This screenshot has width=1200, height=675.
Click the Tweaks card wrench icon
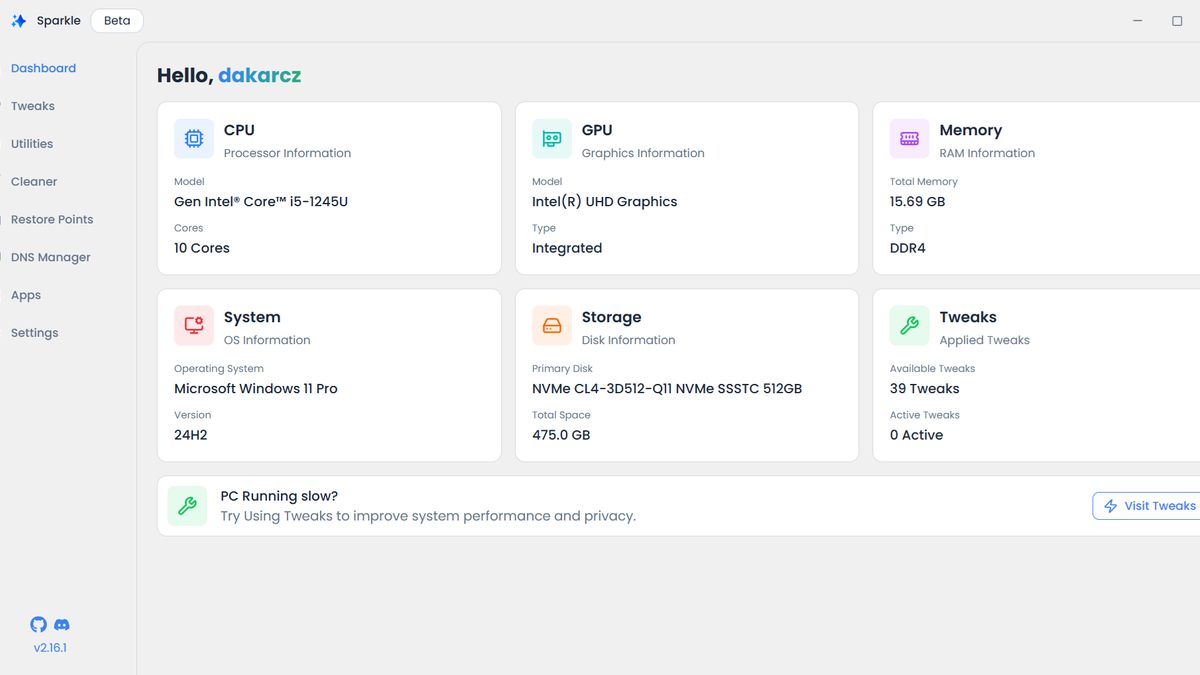(910, 326)
